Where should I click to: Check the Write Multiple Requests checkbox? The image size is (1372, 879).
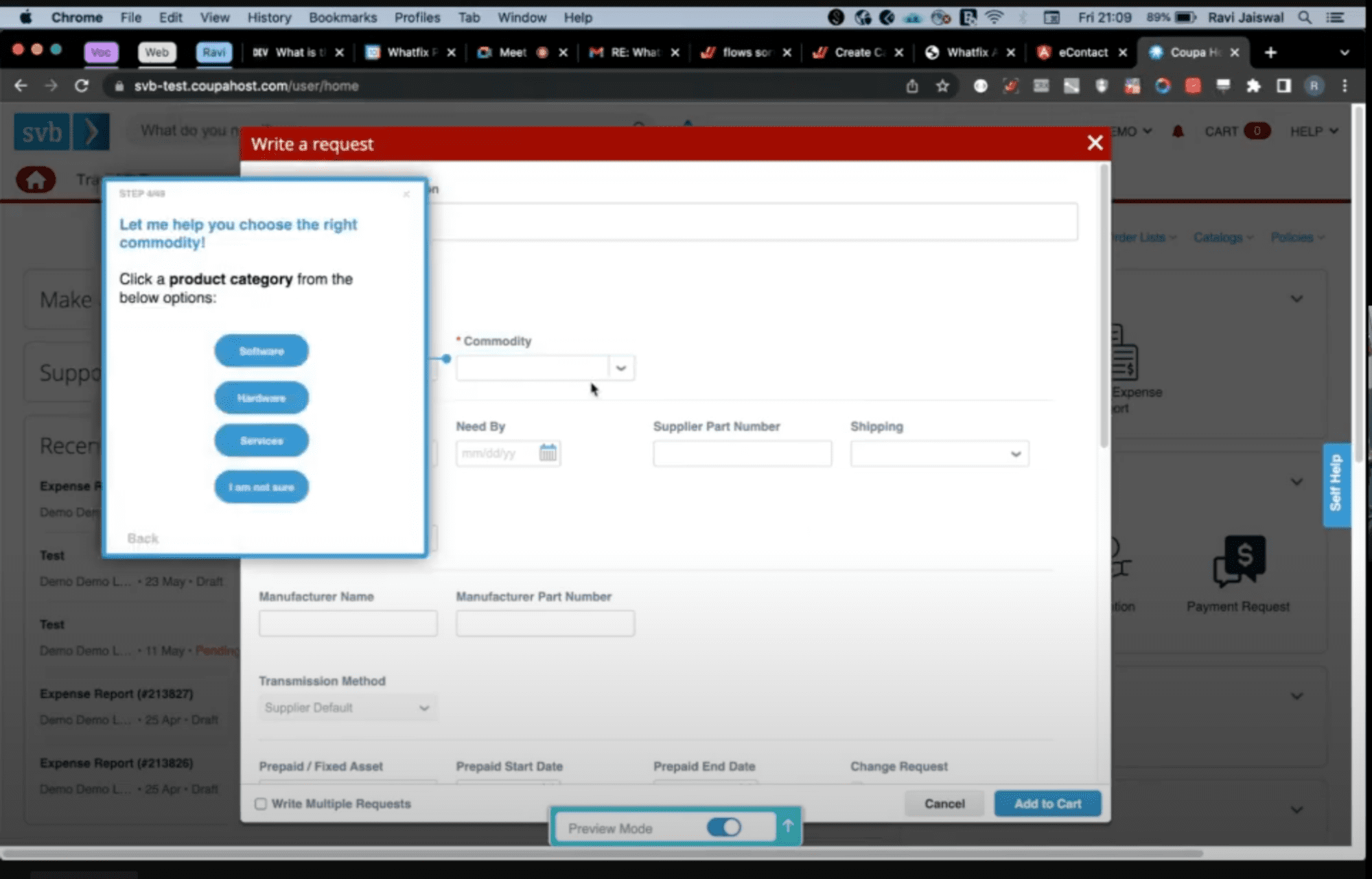(261, 804)
